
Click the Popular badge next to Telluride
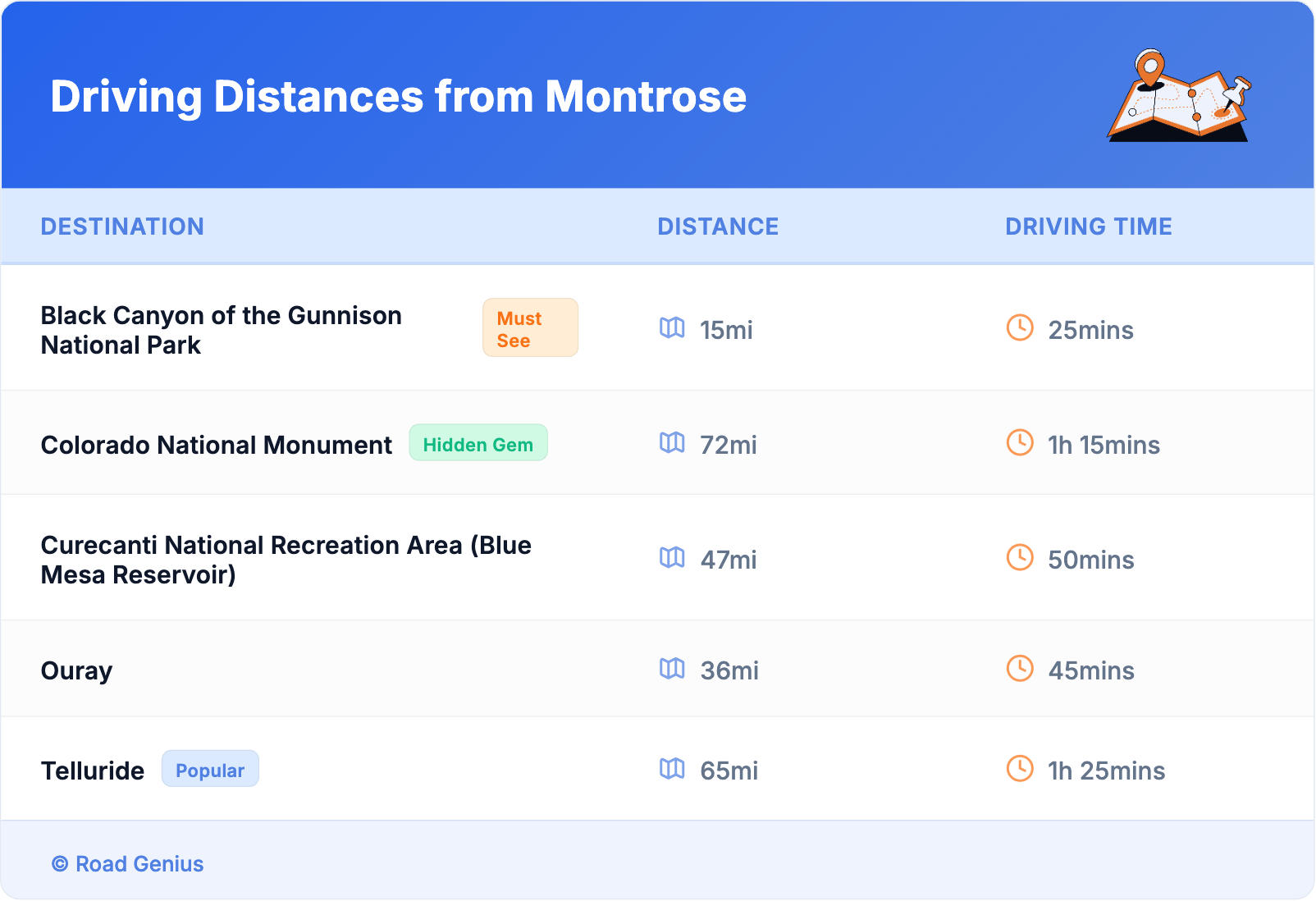210,770
